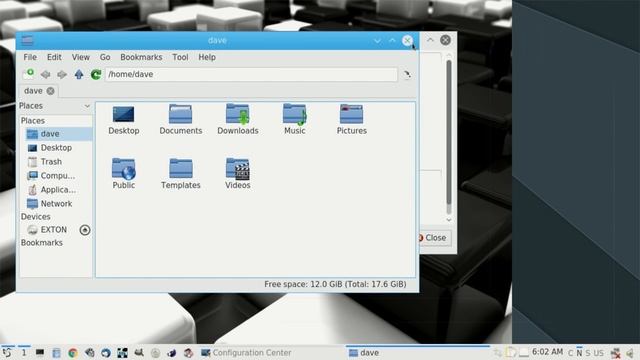640x360 pixels.
Task: Go up to parent folder
Action: (79, 74)
